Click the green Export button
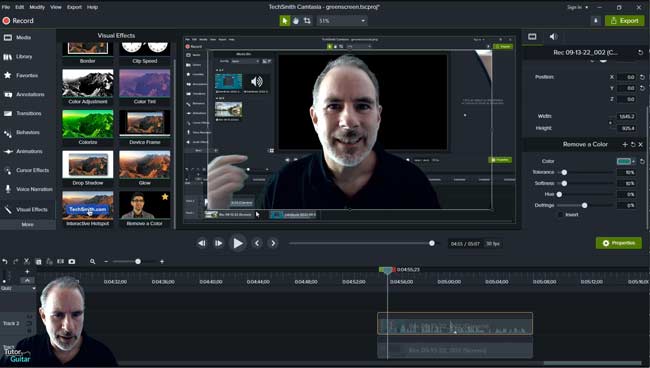650x368 pixels. tap(625, 21)
